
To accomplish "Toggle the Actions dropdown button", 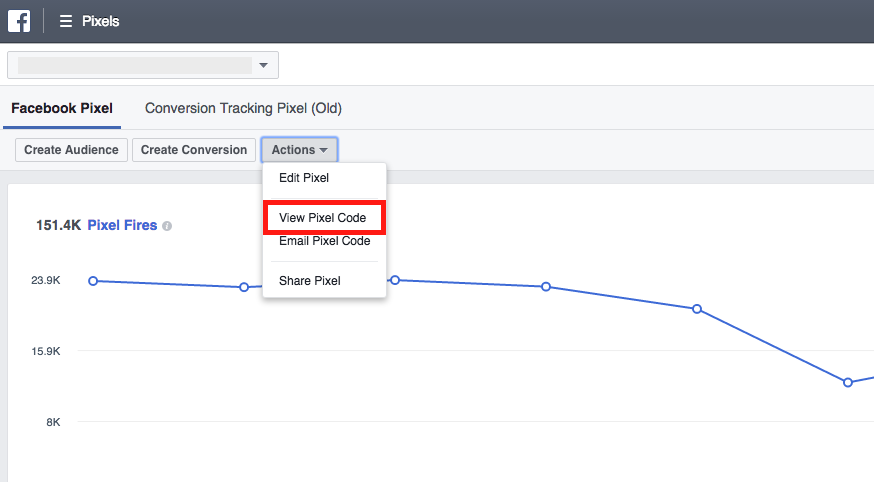I will (x=299, y=150).
